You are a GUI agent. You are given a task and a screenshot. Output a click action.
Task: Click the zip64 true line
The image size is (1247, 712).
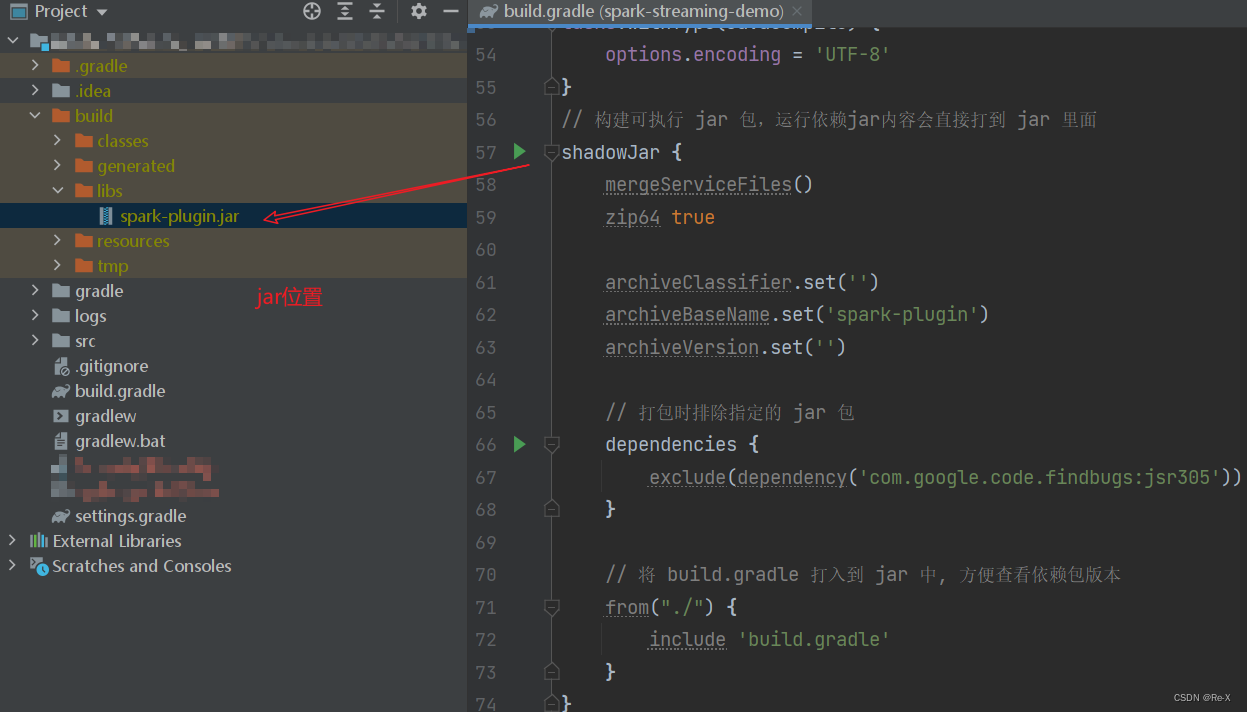(660, 217)
